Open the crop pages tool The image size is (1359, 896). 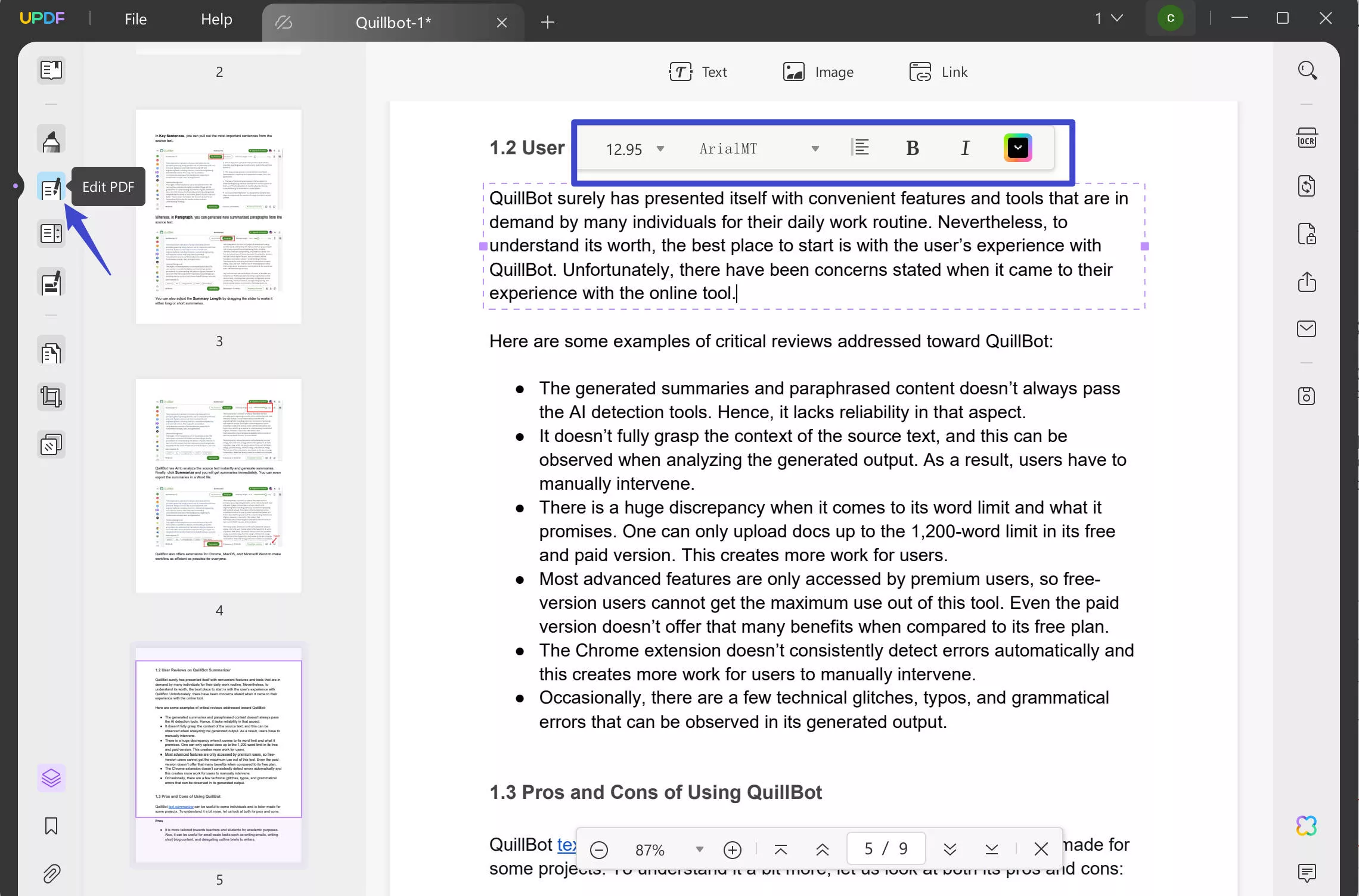(51, 396)
